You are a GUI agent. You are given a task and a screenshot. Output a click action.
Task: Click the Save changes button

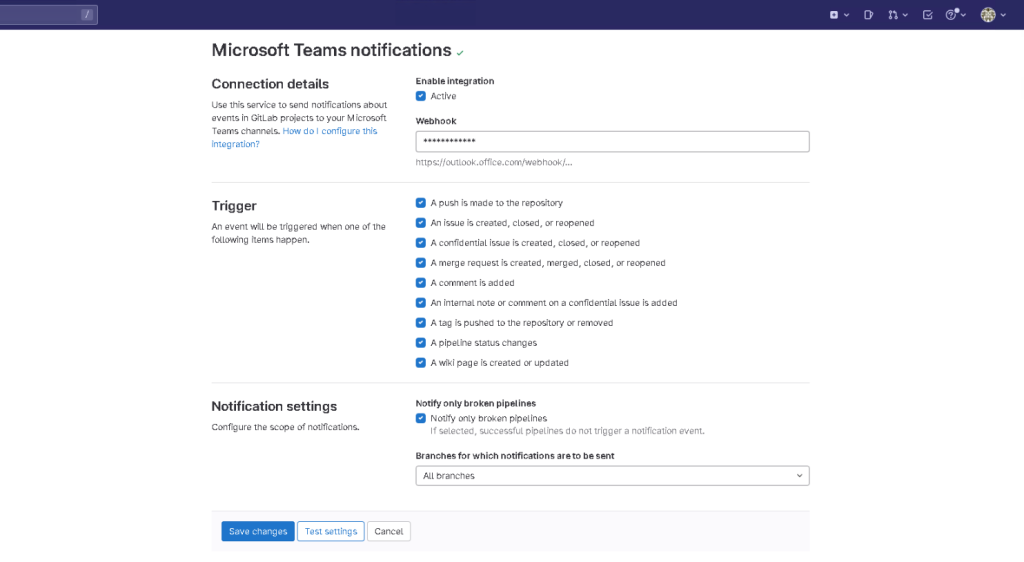pos(257,531)
